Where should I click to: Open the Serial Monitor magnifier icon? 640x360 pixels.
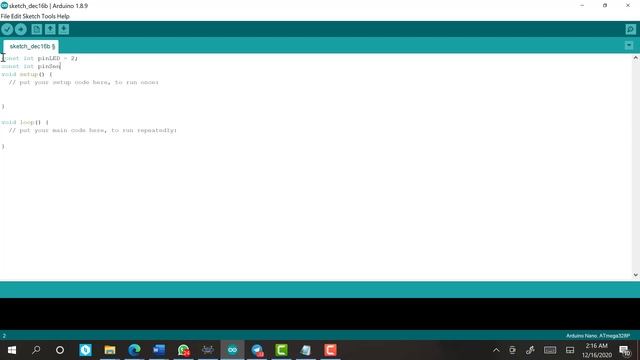[x=630, y=29]
